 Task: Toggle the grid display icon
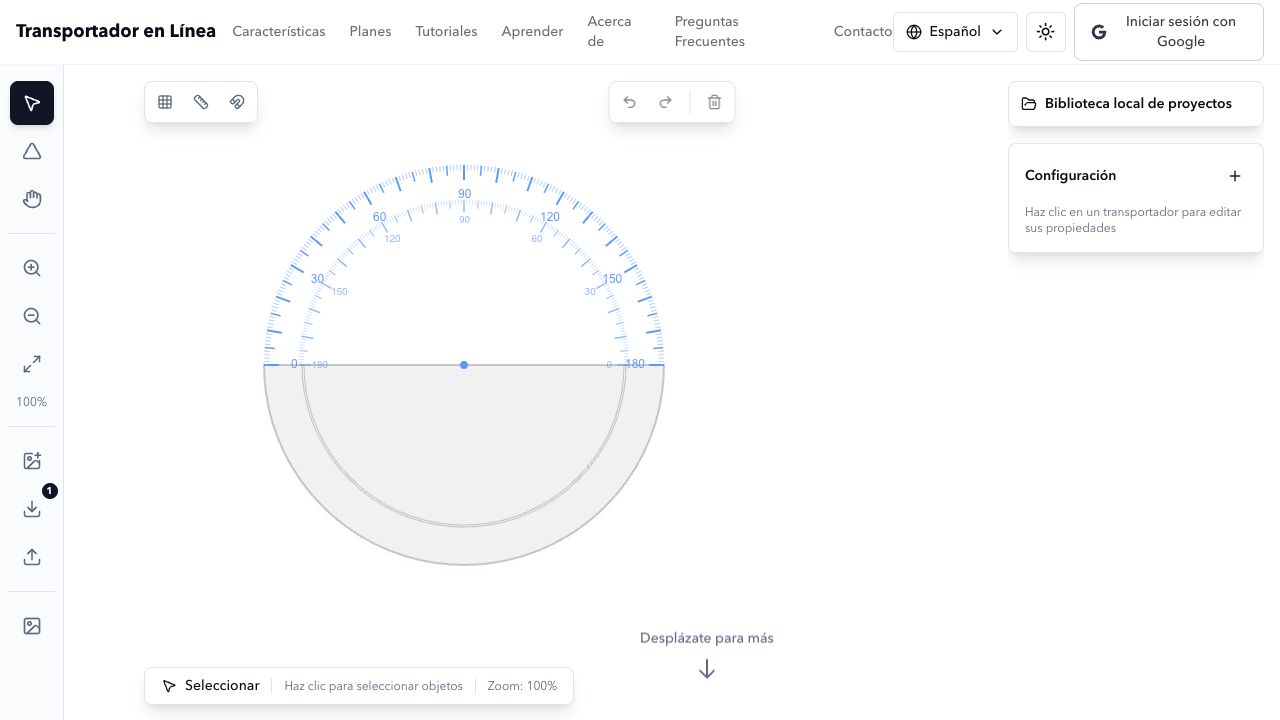click(165, 102)
